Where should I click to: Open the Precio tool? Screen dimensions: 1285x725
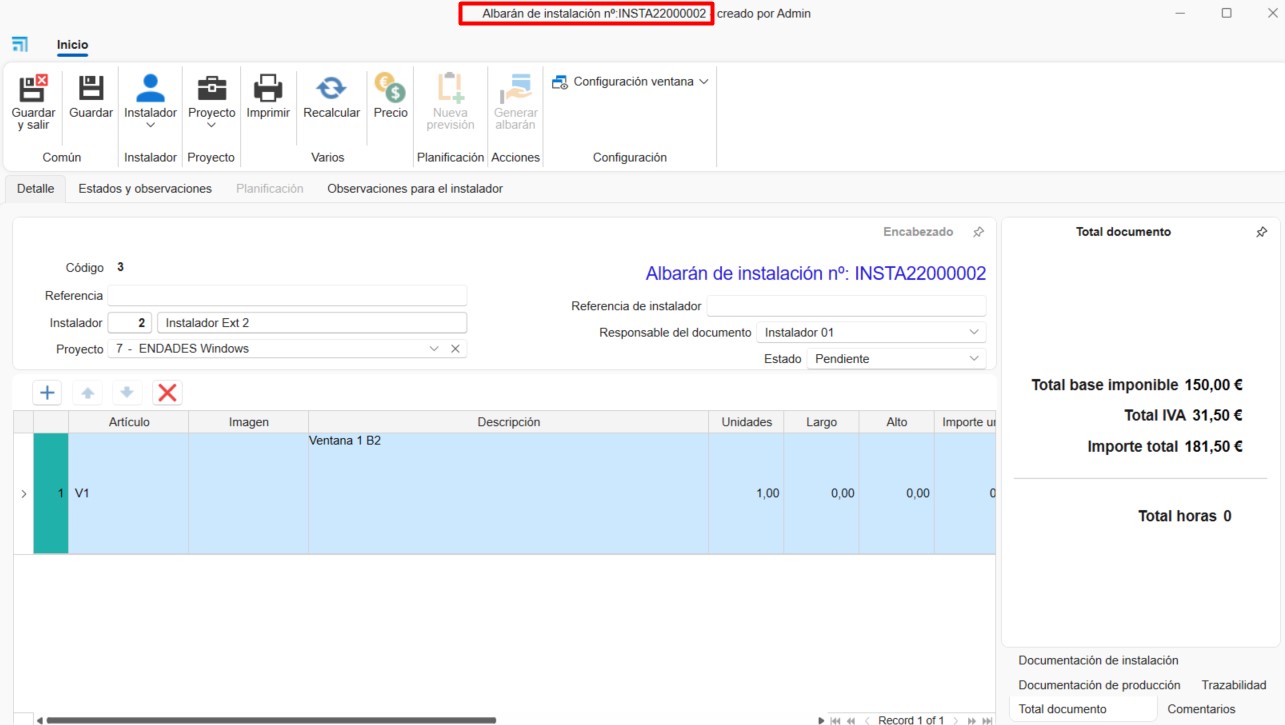(390, 90)
